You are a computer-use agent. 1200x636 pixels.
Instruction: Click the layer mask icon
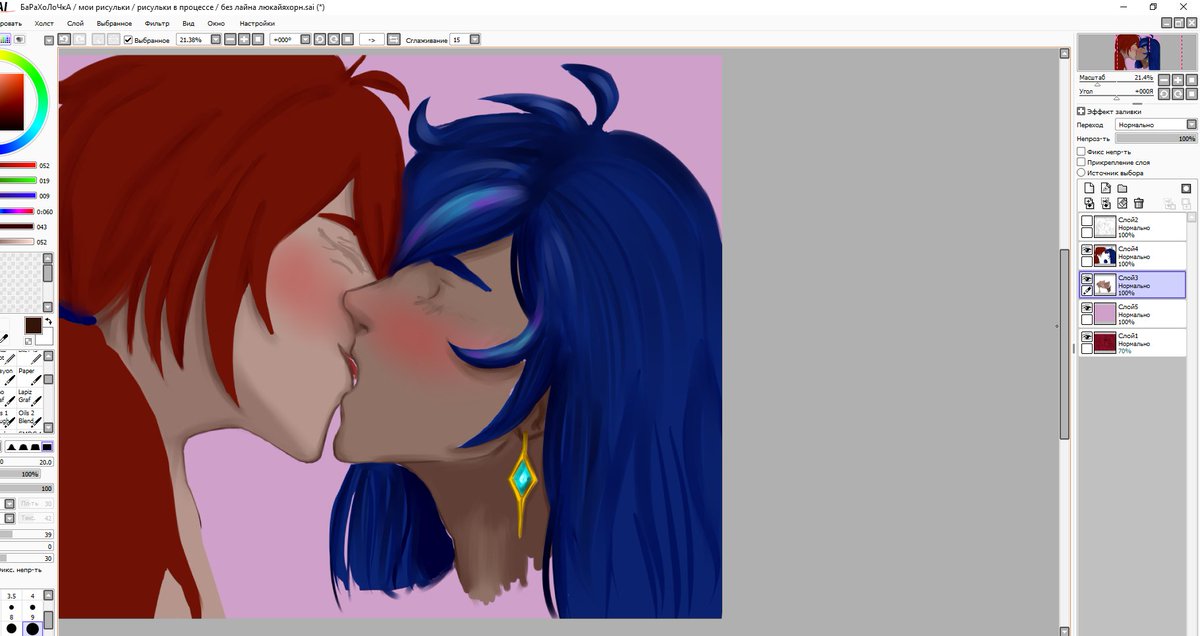pos(1186,188)
